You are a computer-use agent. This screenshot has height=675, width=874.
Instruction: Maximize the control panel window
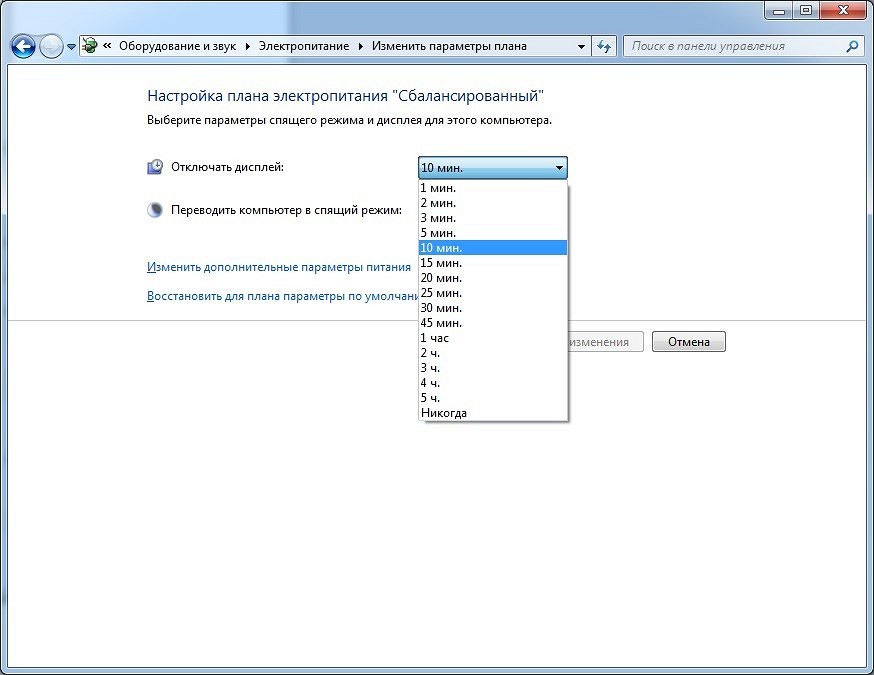[x=806, y=11]
